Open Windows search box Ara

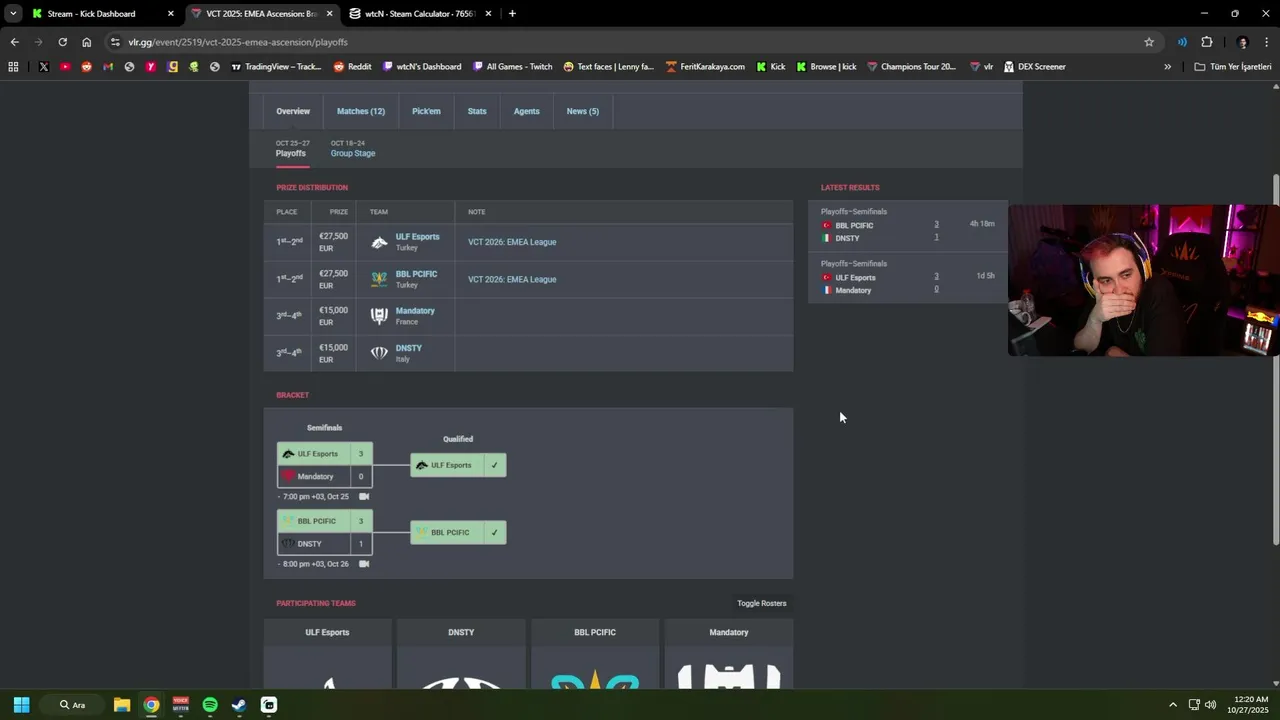point(73,705)
